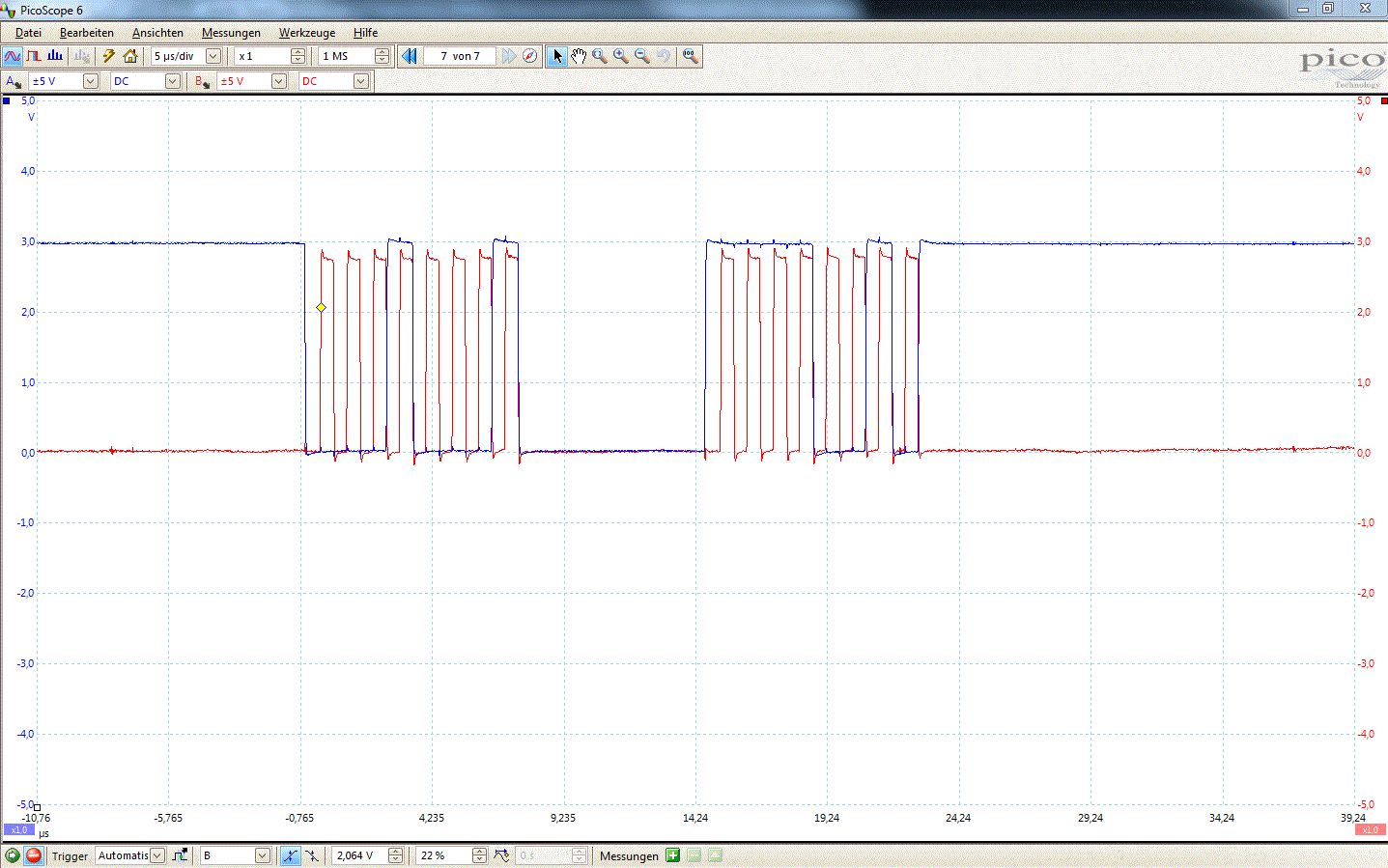This screenshot has height=868, width=1388.
Task: Open signal generator lightning icon
Action: (x=109, y=56)
